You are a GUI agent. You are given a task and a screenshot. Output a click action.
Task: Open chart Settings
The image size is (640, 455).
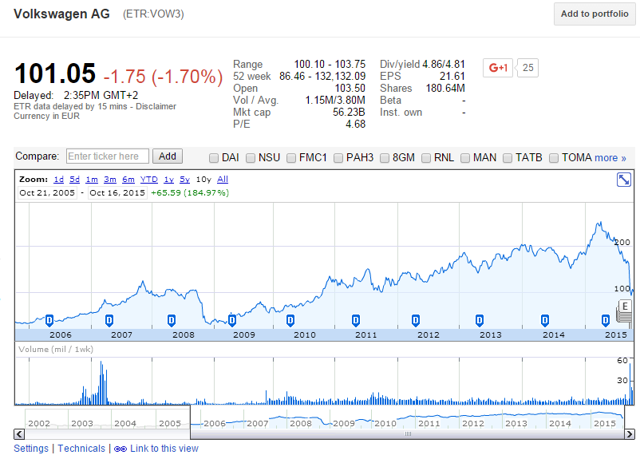coord(31,449)
